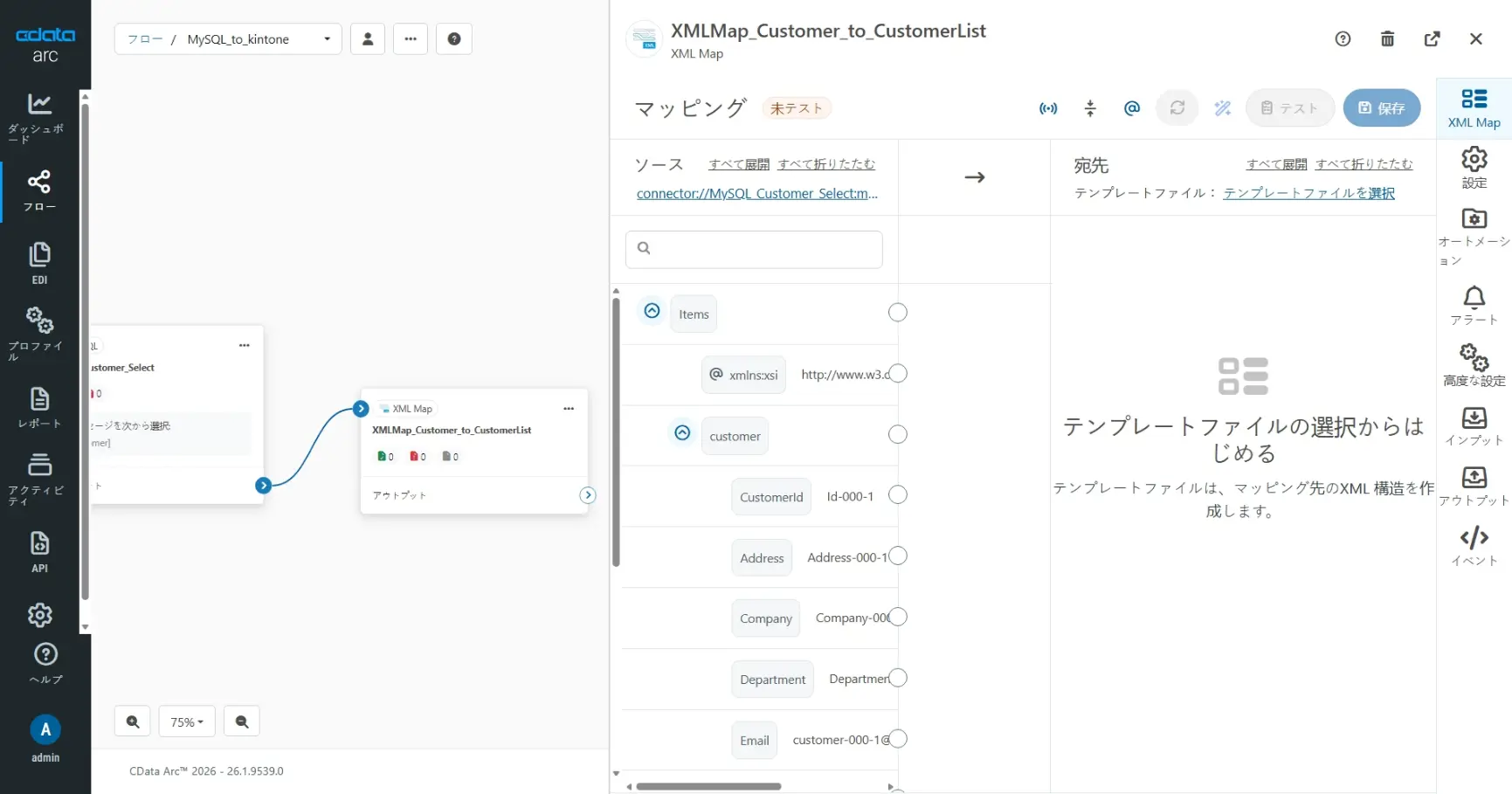Collapse the customer node chevron

(x=681, y=432)
